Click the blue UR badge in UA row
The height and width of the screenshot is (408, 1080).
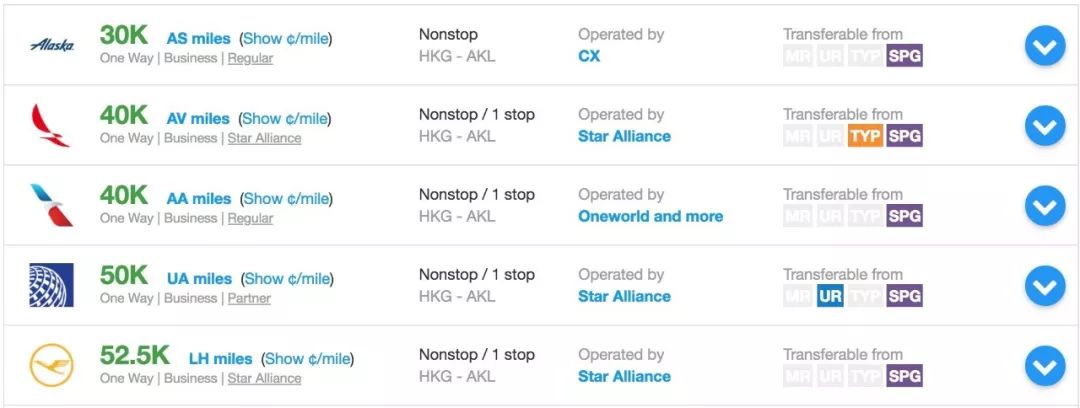point(830,296)
